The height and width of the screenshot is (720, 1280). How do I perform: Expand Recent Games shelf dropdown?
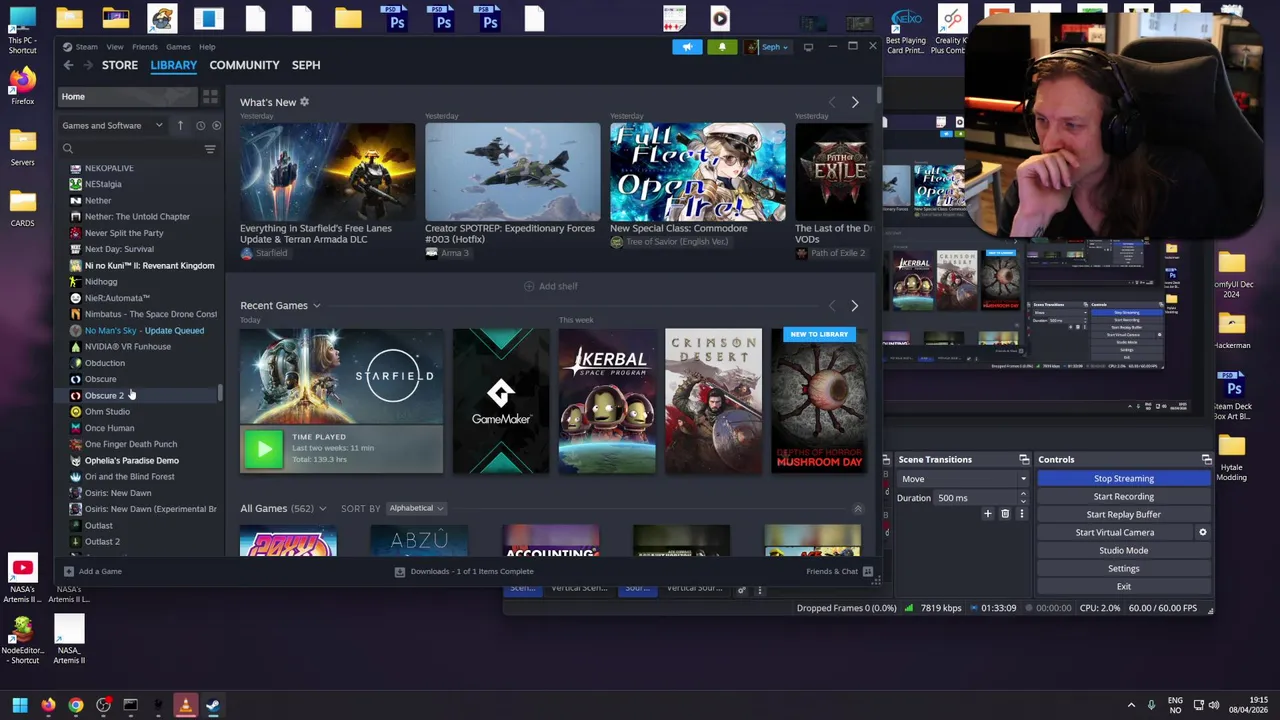316,306
